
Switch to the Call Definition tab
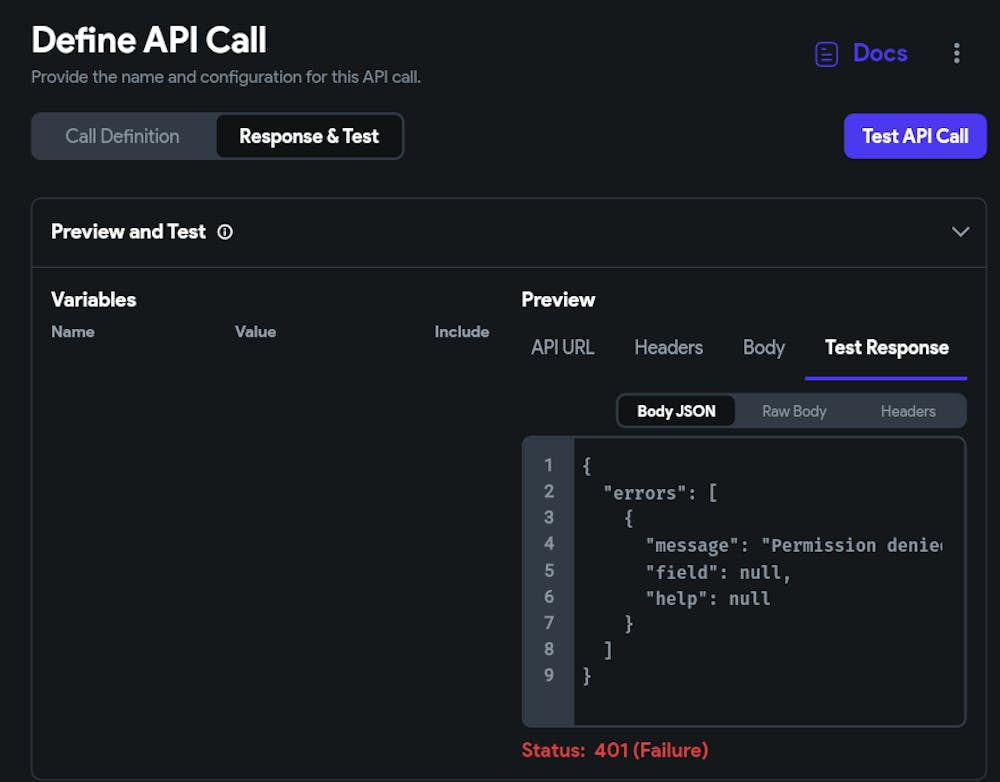pyautogui.click(x=122, y=136)
